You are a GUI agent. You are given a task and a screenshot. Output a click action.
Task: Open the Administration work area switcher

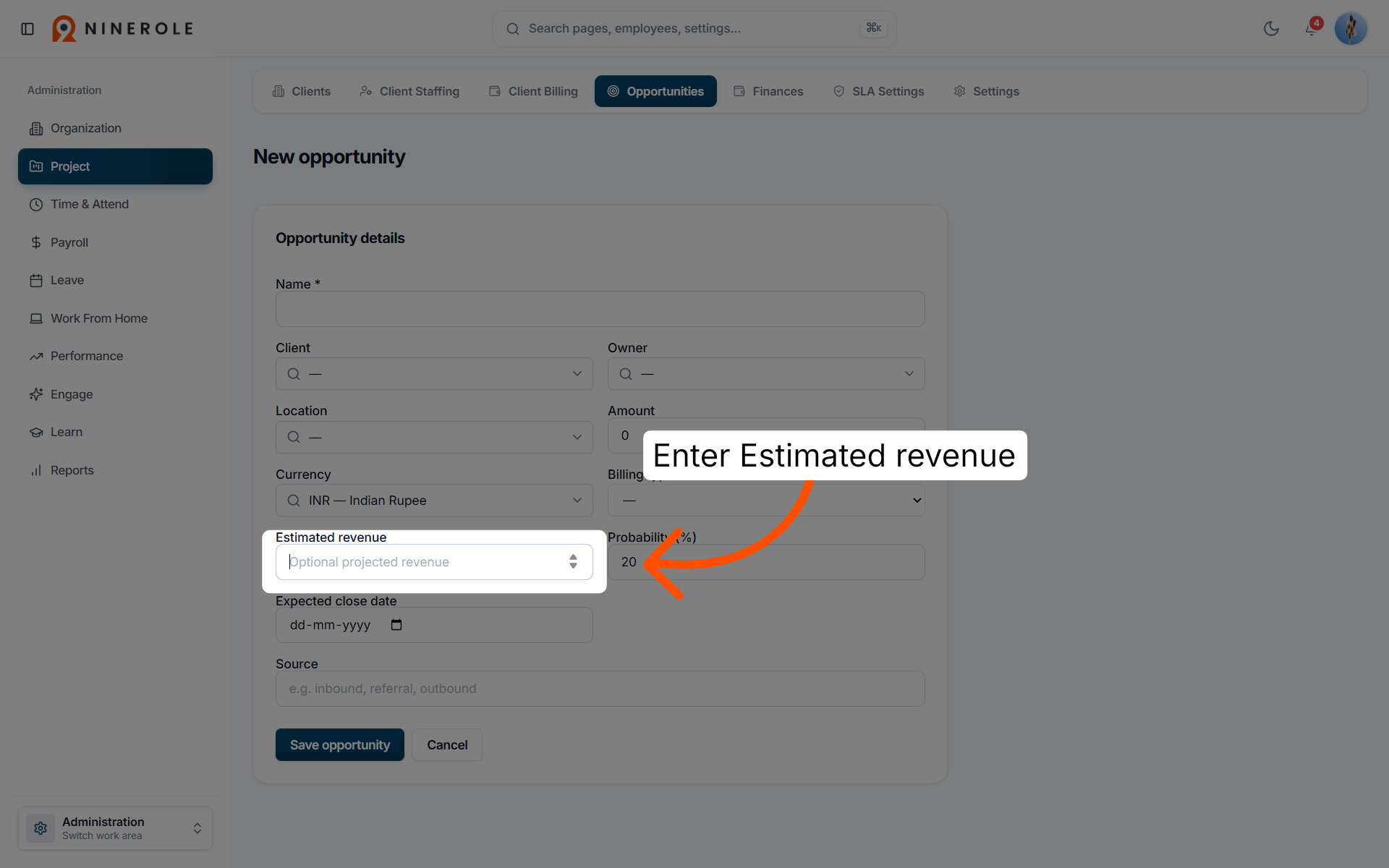tap(115, 828)
